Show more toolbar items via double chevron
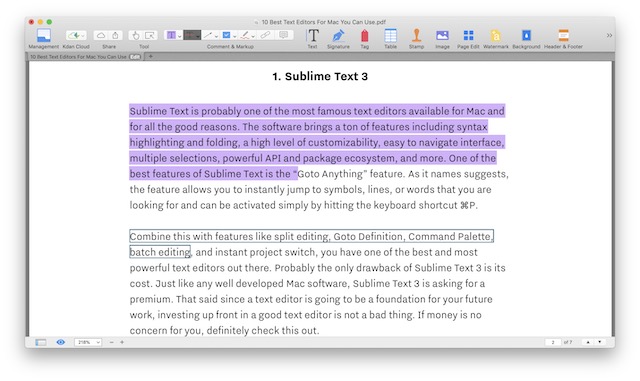 pyautogui.click(x=609, y=36)
